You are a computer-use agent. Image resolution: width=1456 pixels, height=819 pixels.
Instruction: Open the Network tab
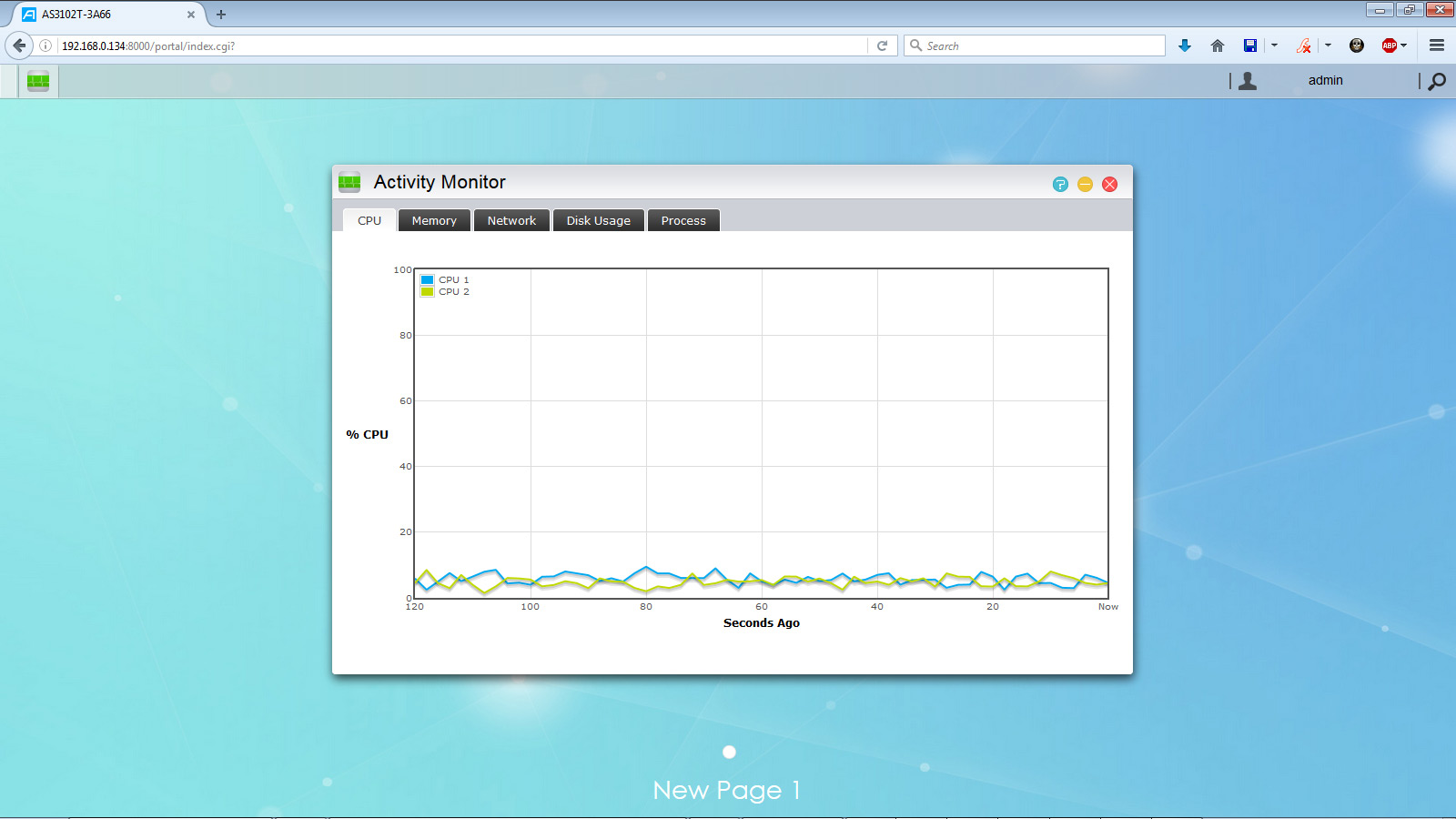(511, 220)
